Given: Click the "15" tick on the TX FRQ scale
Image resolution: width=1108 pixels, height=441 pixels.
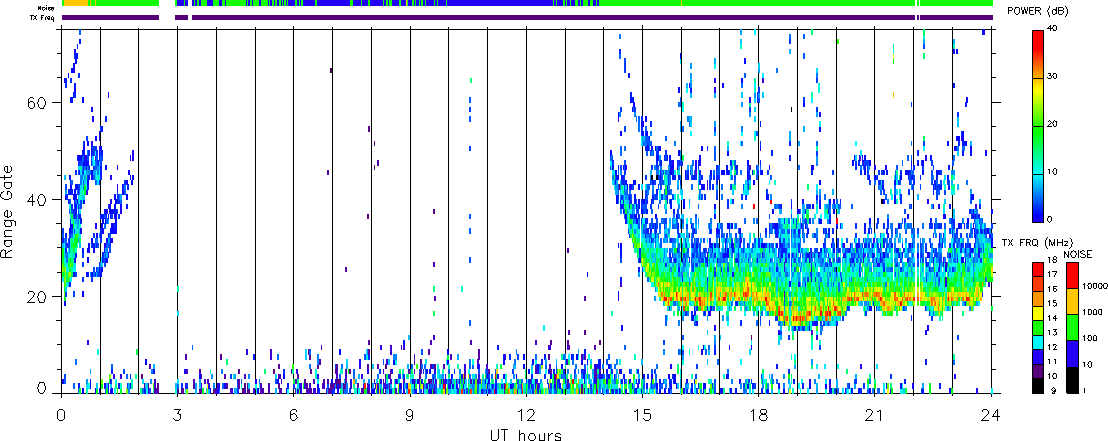Looking at the screenshot, I should (1052, 303).
